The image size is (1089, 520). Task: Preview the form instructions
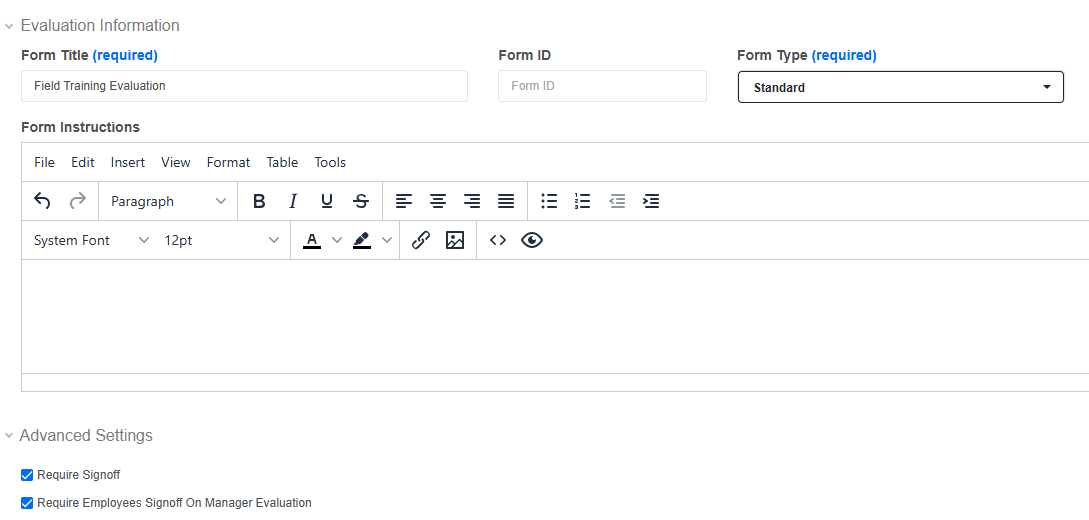(532, 240)
